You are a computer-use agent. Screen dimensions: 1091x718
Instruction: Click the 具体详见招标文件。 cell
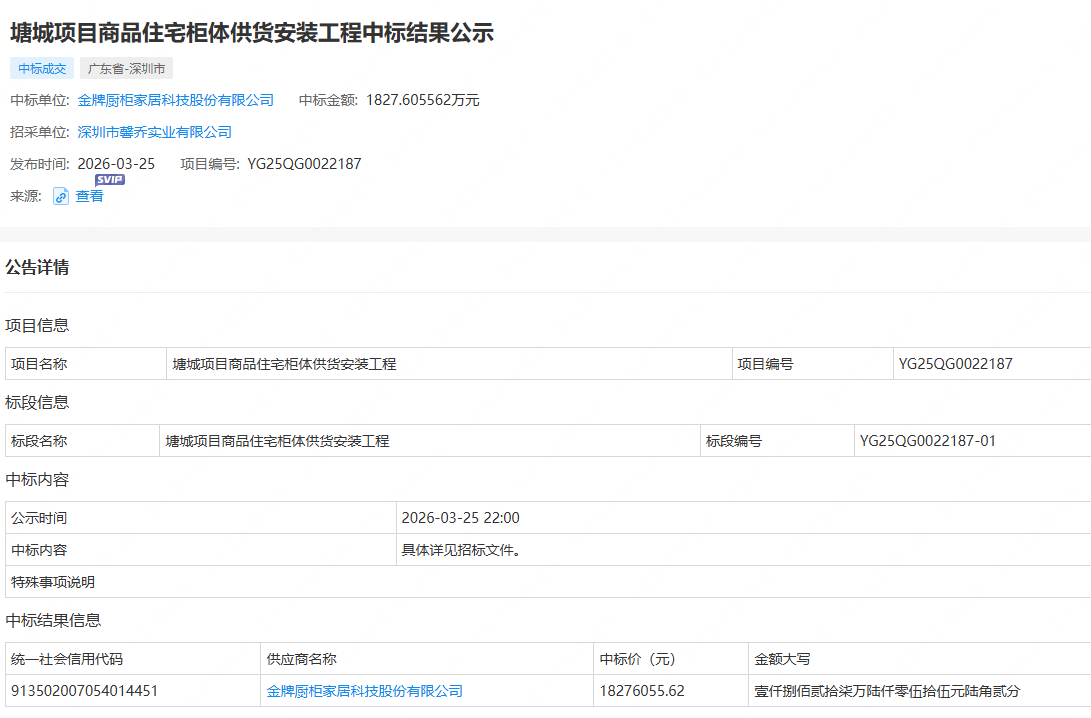coord(462,550)
